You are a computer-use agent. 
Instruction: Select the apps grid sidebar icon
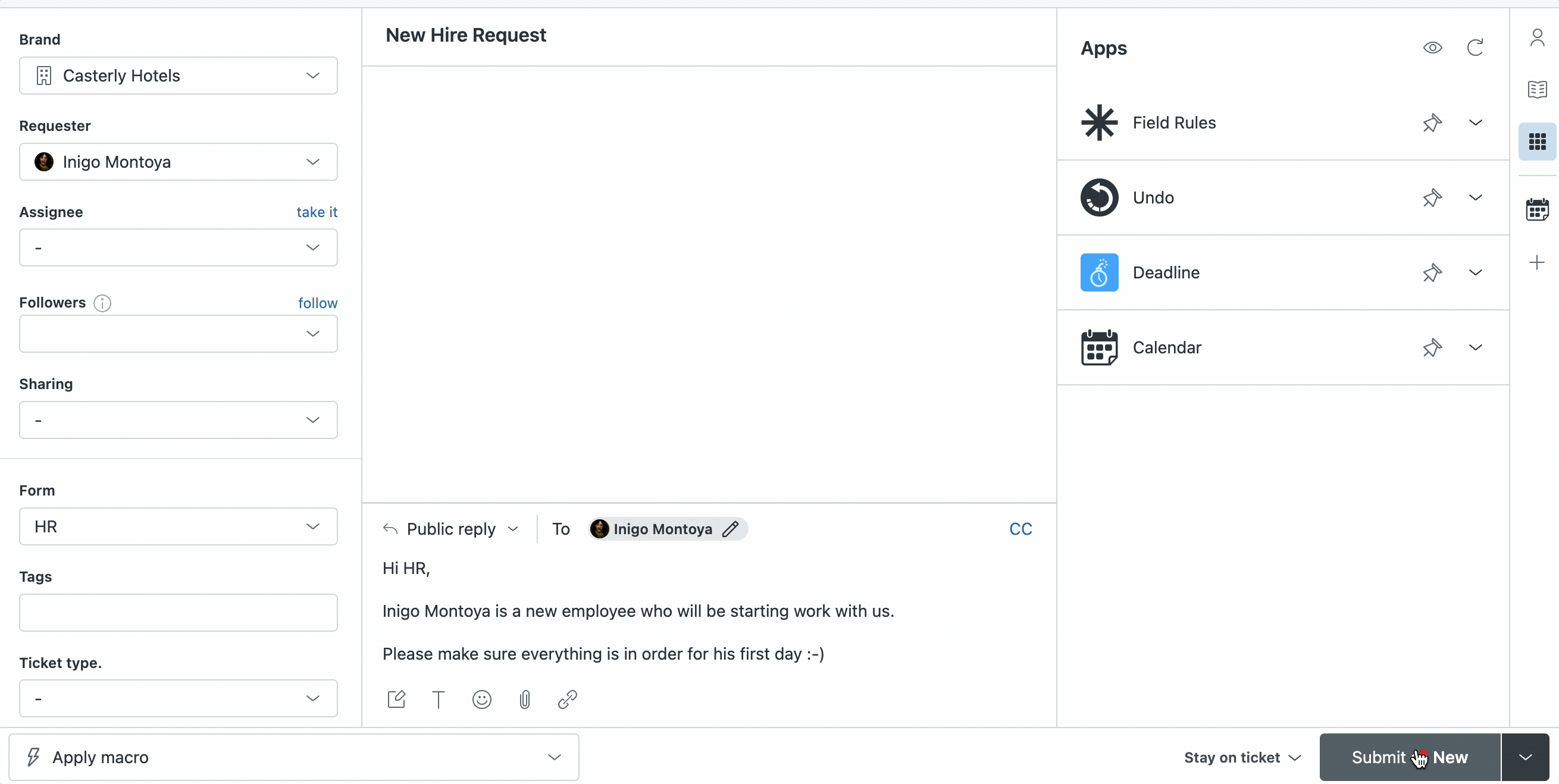[x=1537, y=142]
